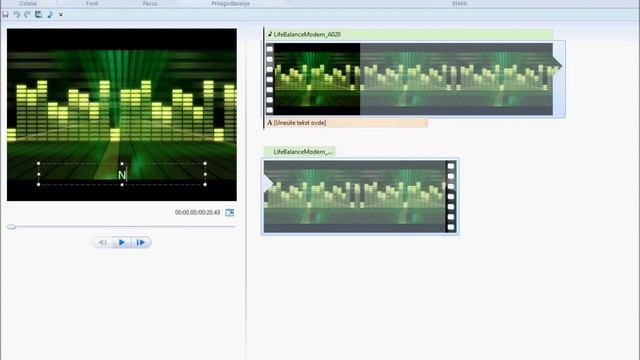Viewport: 640px width, 360px height.
Task: Click the Redo arrow icon
Action: [x=27, y=15]
